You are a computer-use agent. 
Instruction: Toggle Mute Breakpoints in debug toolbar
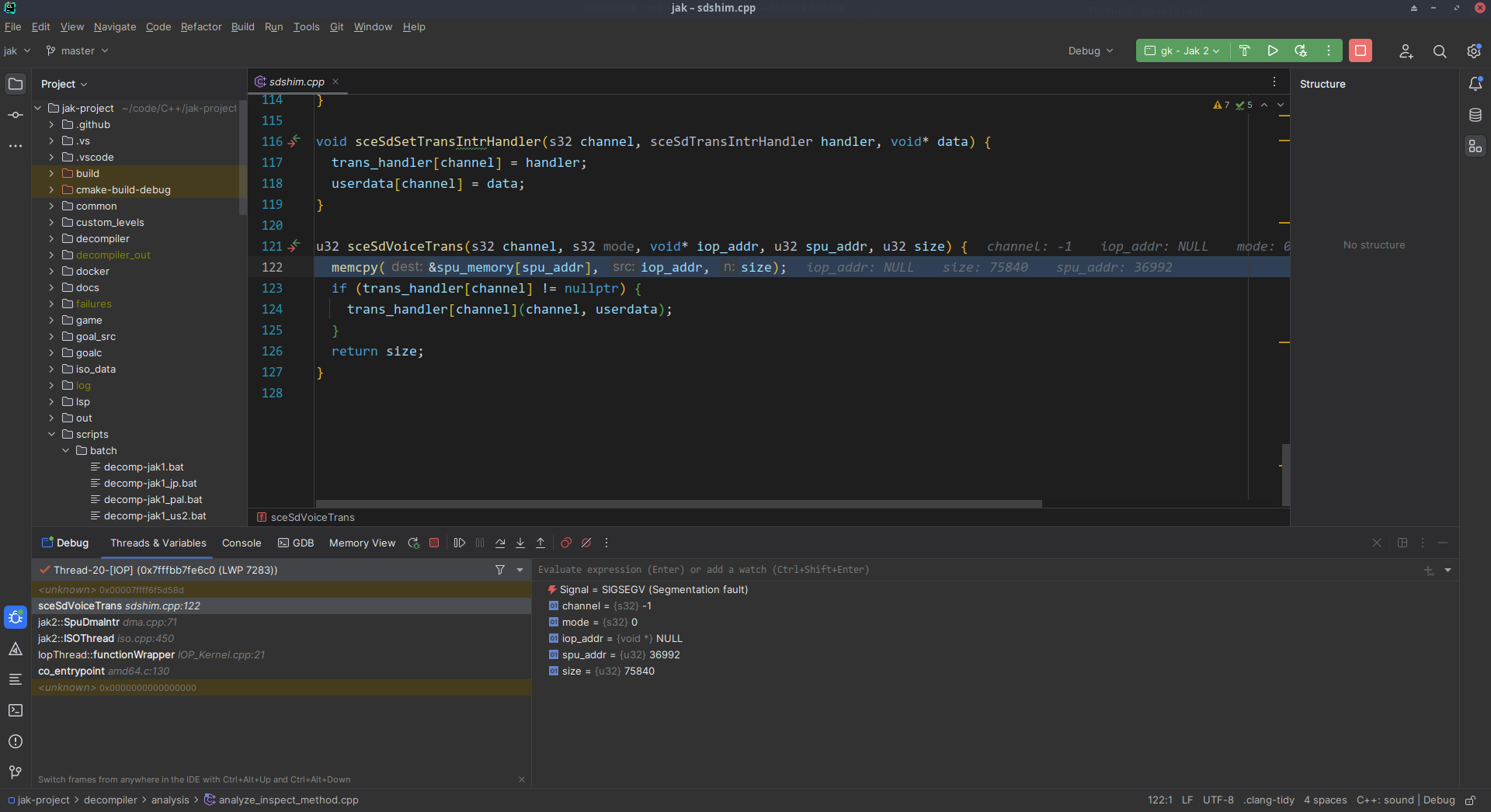pos(586,543)
